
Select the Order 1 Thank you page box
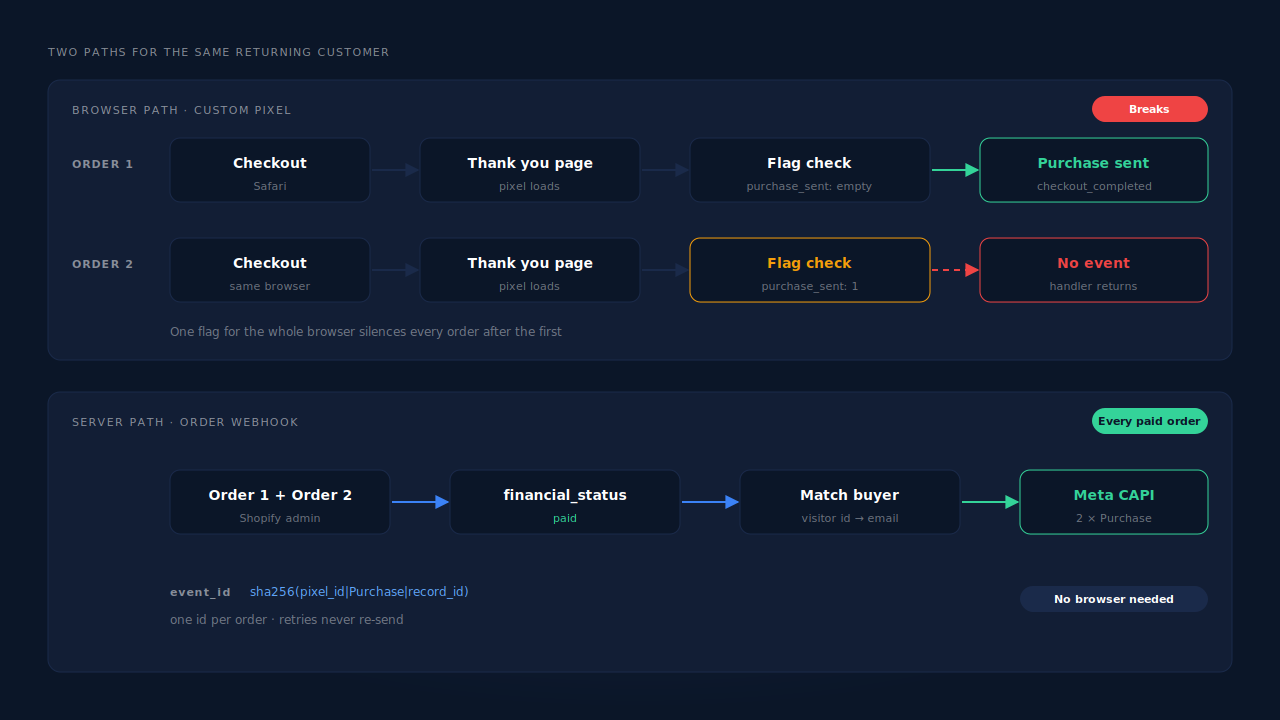tap(530, 170)
